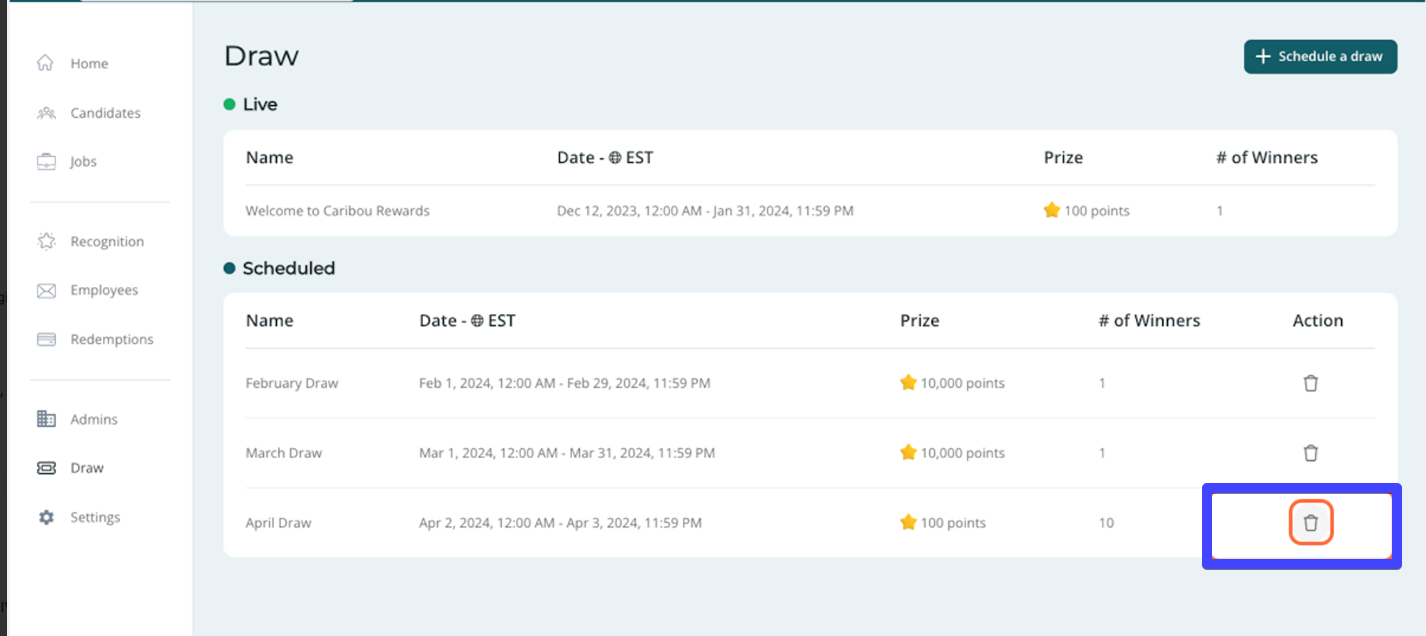
Task: Select the February Draw name
Action: coord(292,383)
